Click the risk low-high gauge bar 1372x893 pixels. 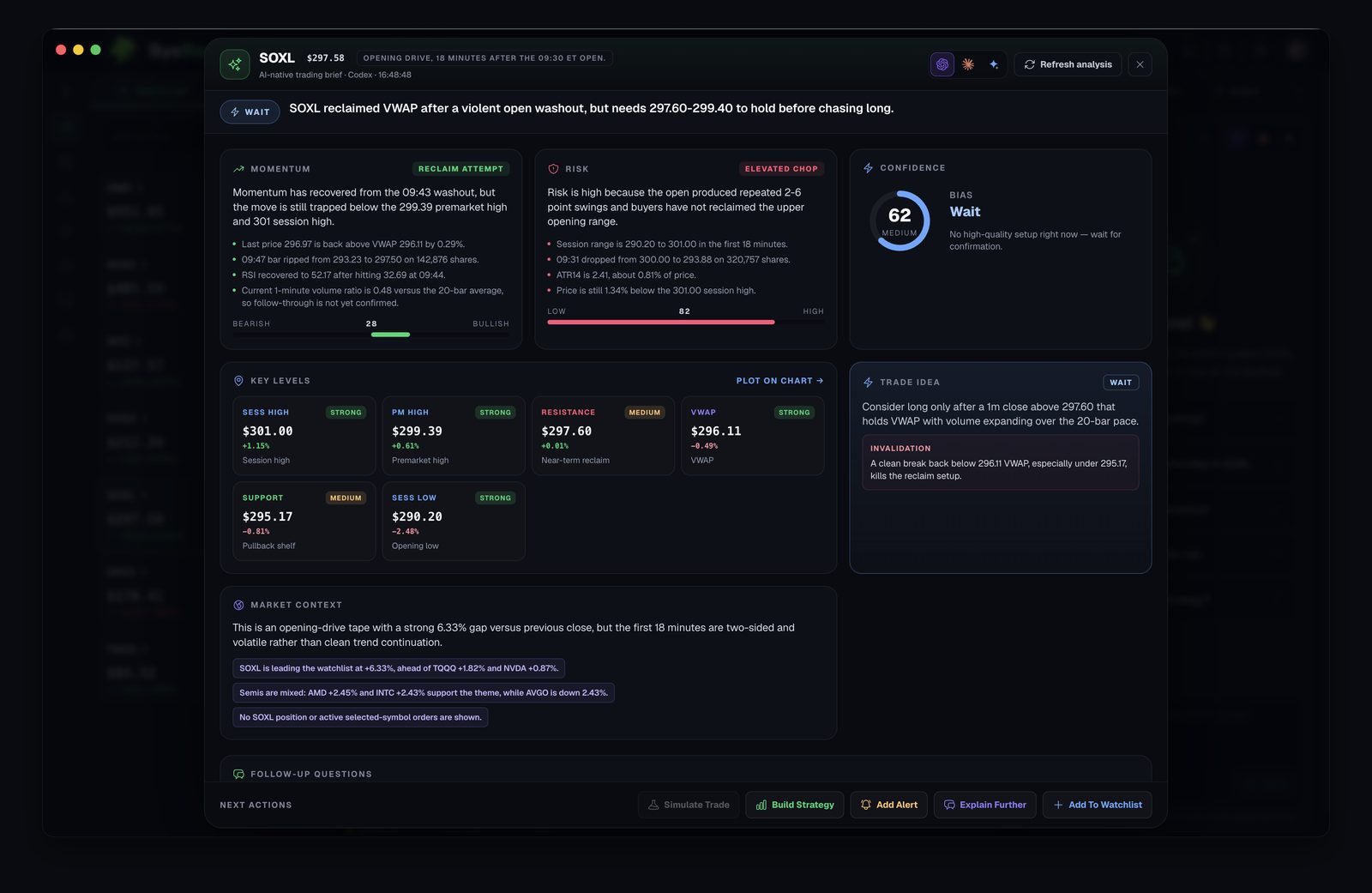(685, 322)
